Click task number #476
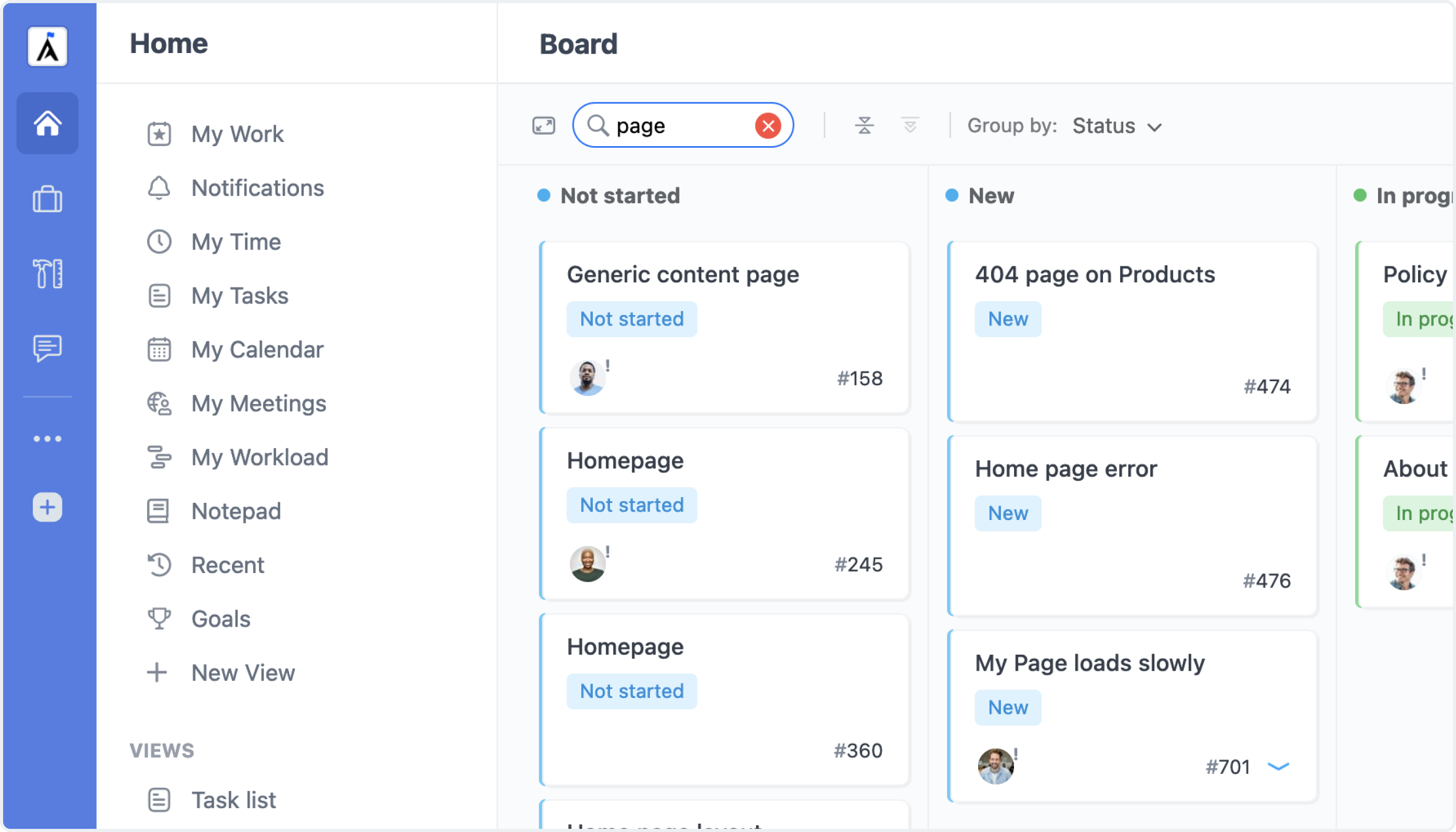This screenshot has width=1456, height=832. (1267, 581)
